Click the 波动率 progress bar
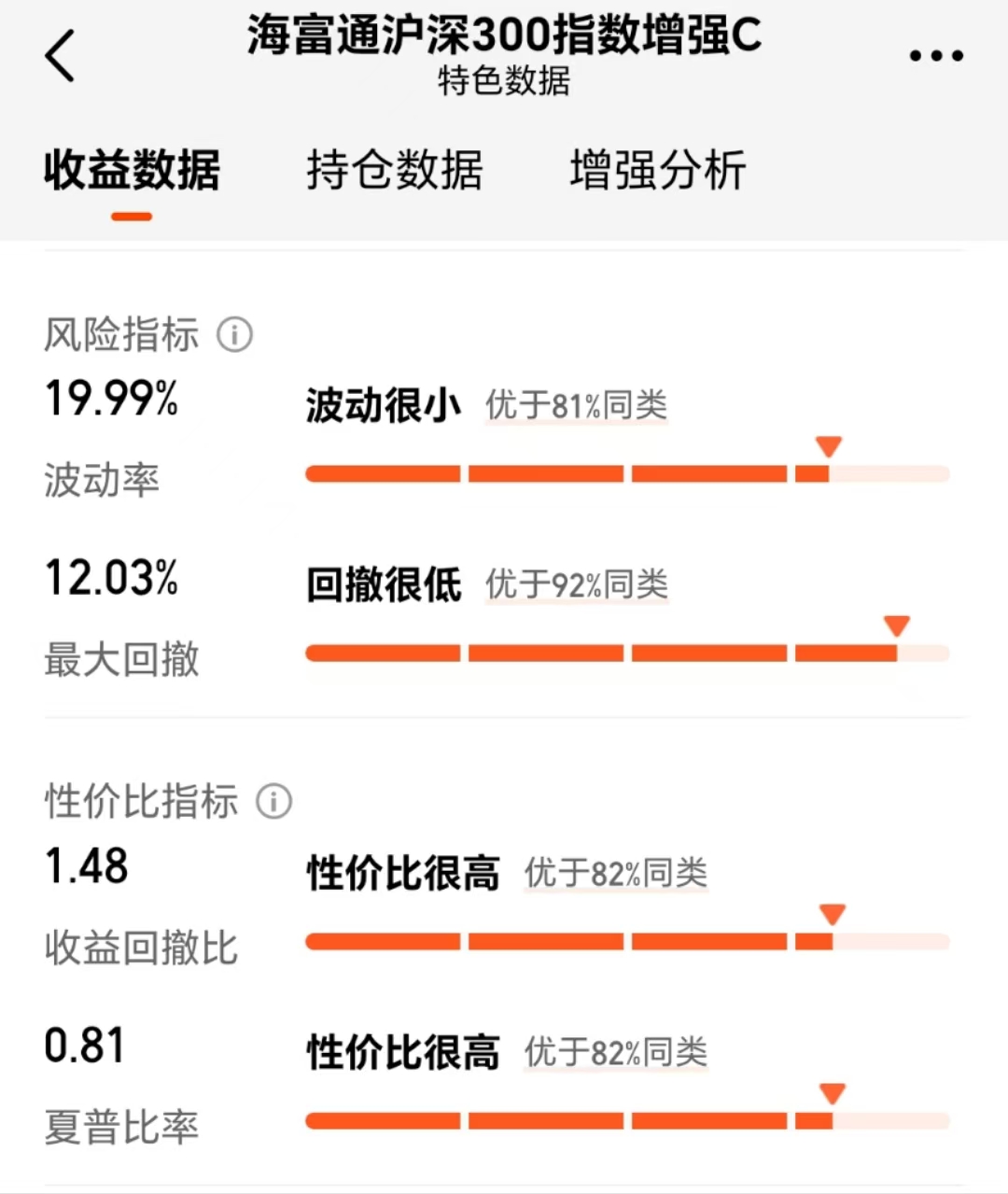 (627, 474)
